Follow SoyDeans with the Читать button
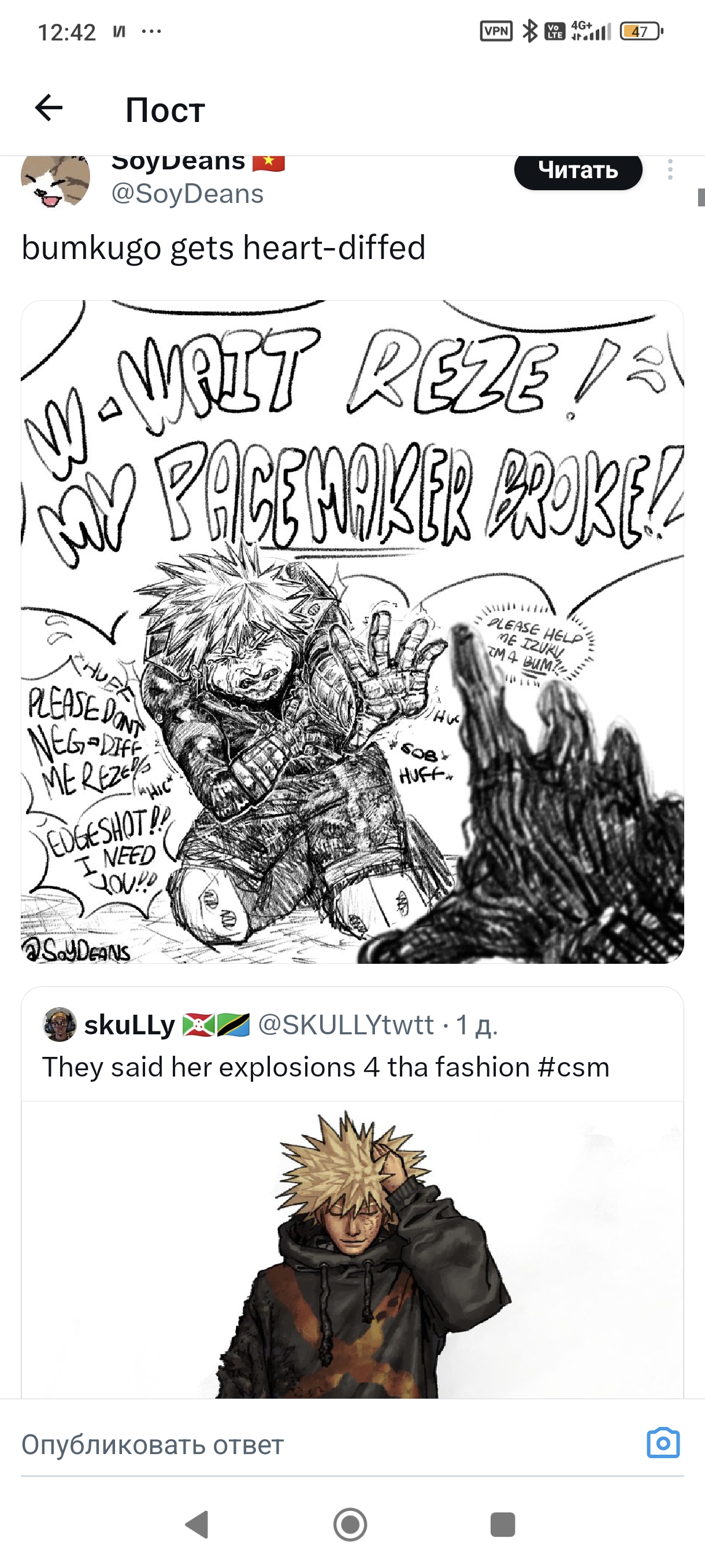The width and height of the screenshot is (705, 1568). tap(578, 171)
